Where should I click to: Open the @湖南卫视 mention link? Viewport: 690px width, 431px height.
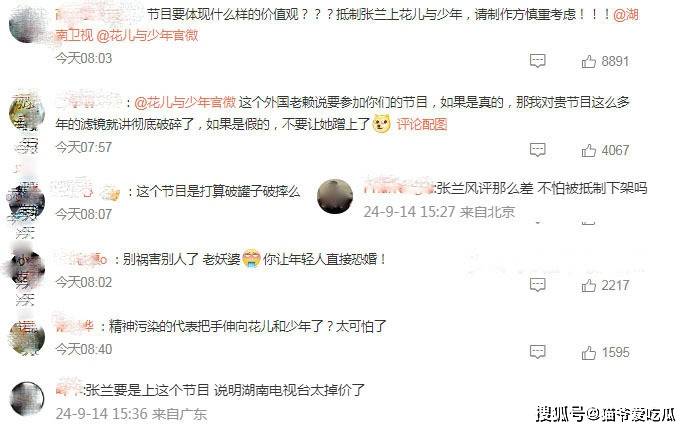point(347,25)
